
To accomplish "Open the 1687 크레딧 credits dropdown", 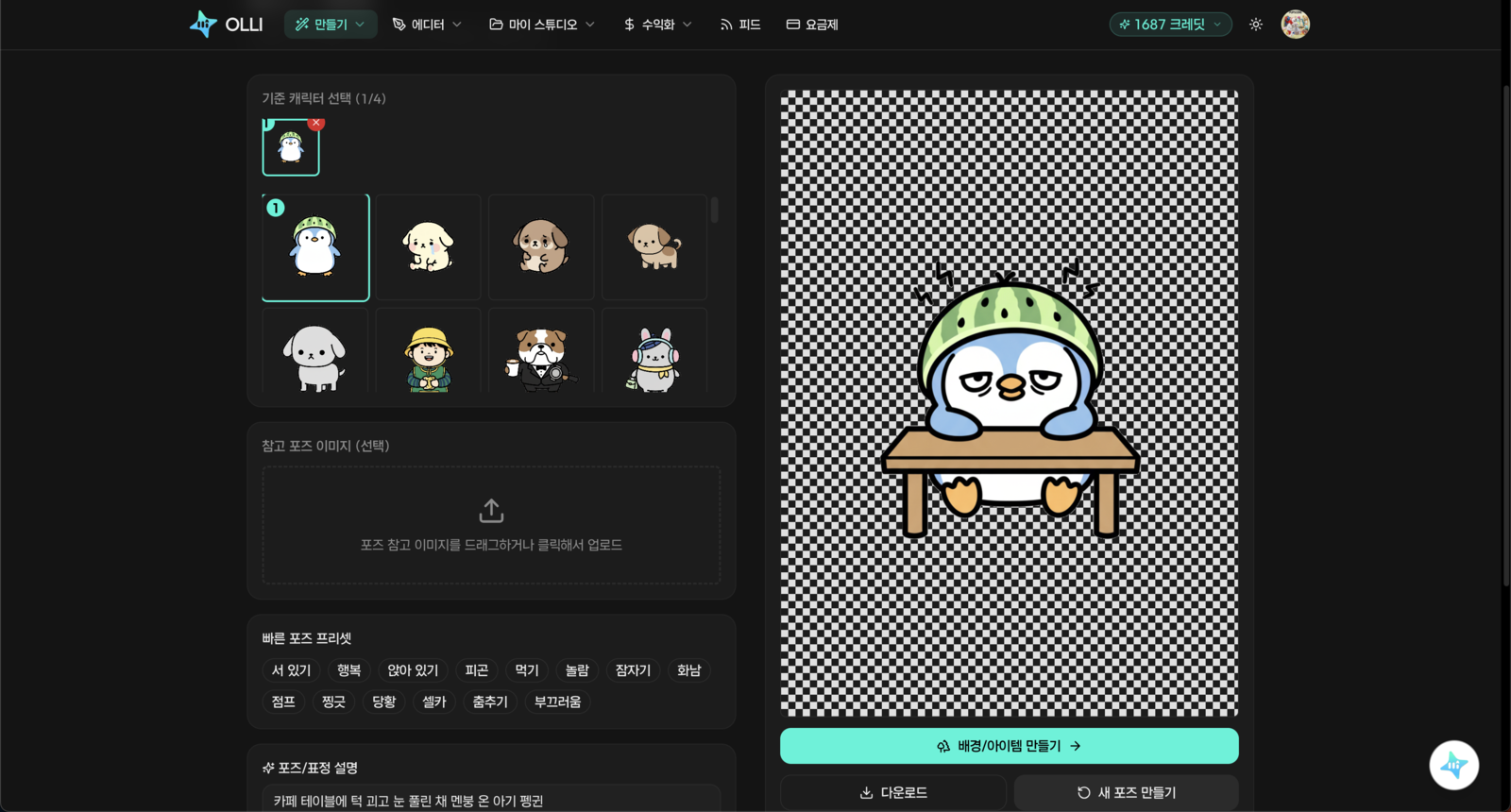I will coord(1170,25).
